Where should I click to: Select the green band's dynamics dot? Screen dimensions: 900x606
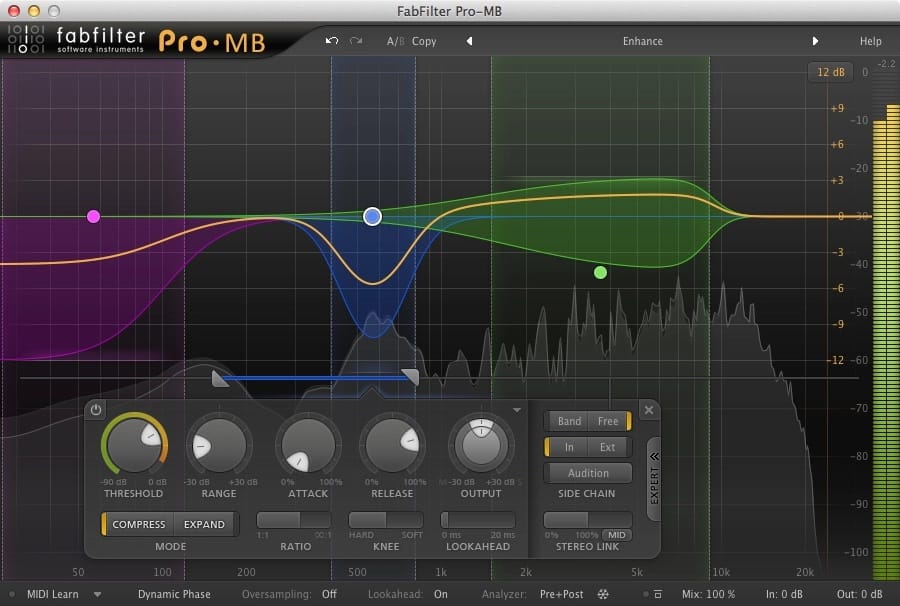pyautogui.click(x=601, y=271)
